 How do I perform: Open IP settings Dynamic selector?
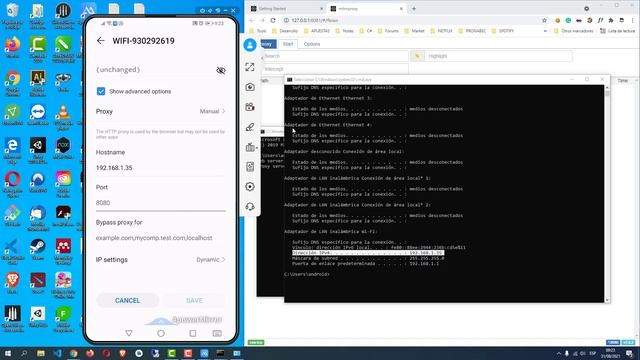tap(161, 260)
